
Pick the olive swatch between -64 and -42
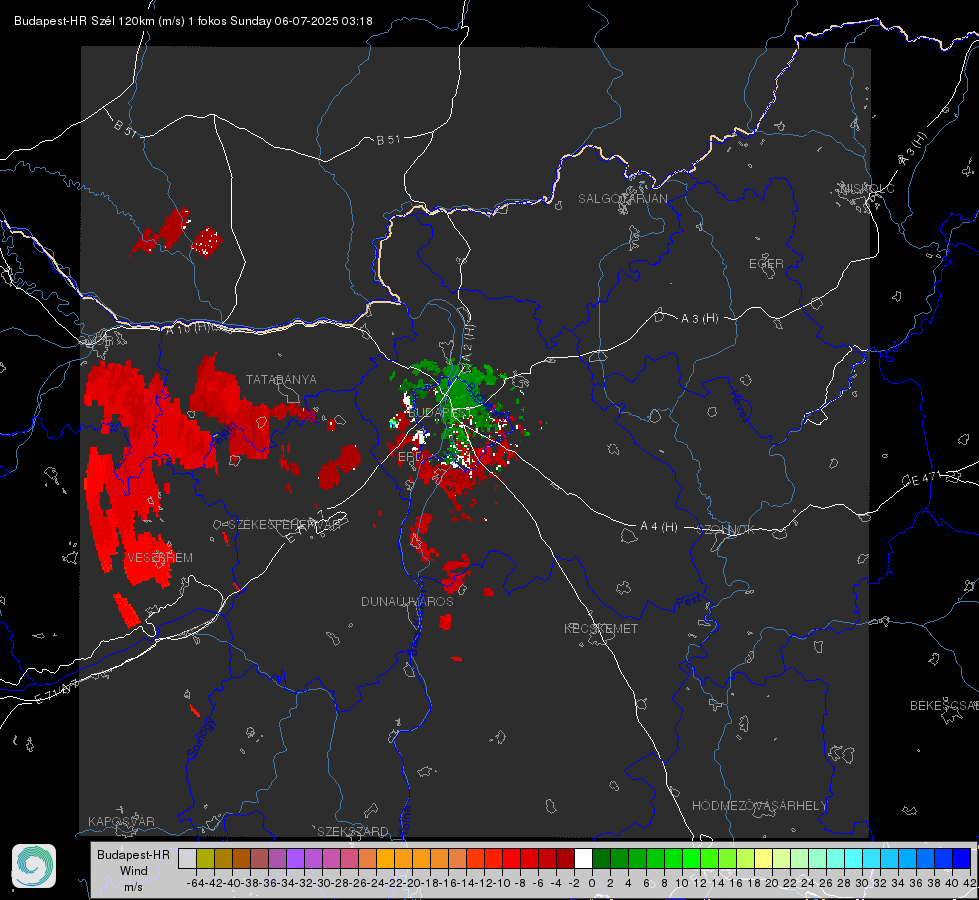[205, 858]
